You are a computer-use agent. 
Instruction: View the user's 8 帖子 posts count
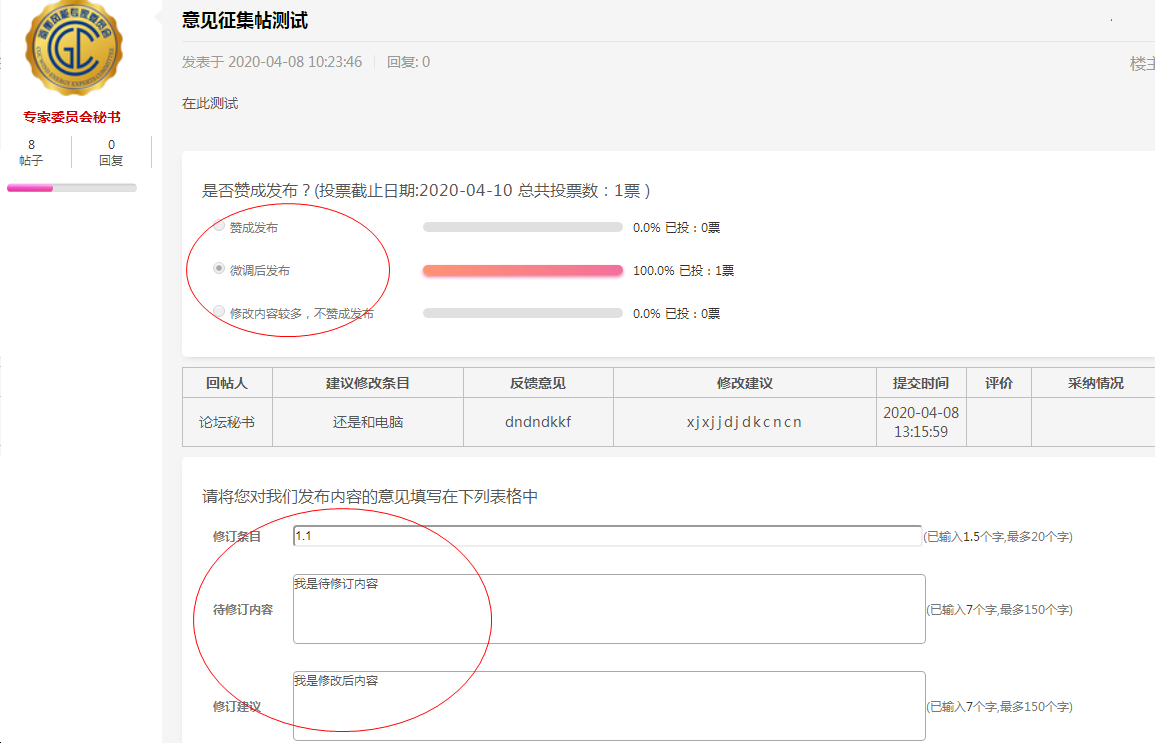coord(31,152)
